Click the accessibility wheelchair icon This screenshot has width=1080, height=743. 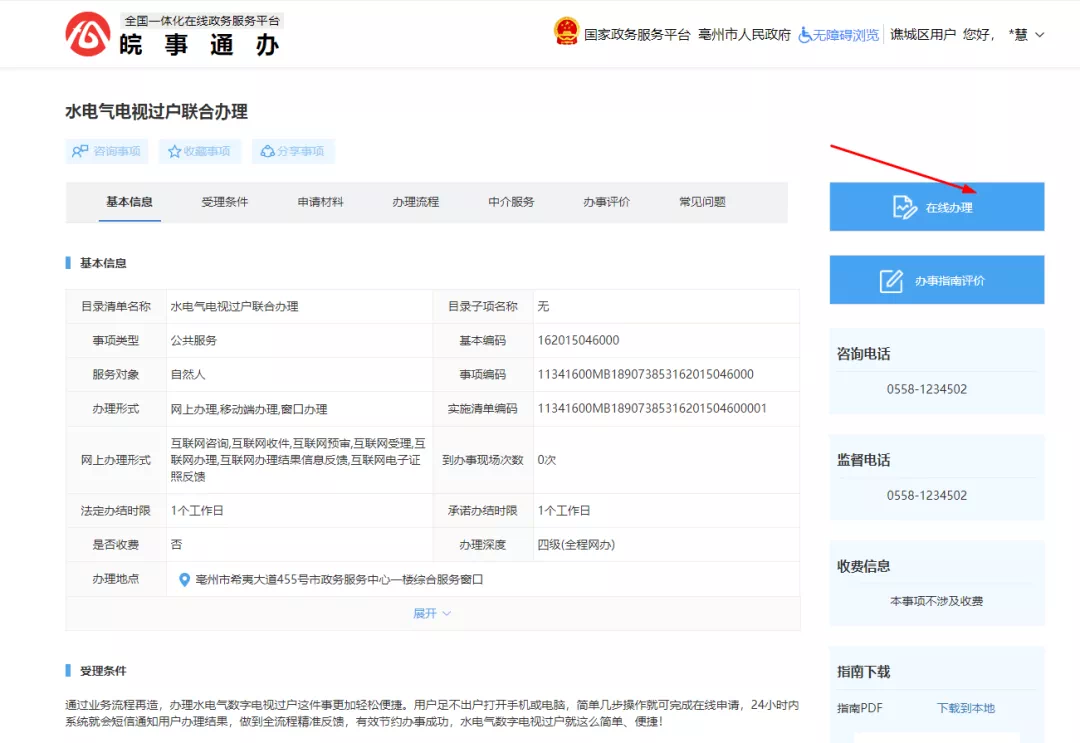coord(805,34)
